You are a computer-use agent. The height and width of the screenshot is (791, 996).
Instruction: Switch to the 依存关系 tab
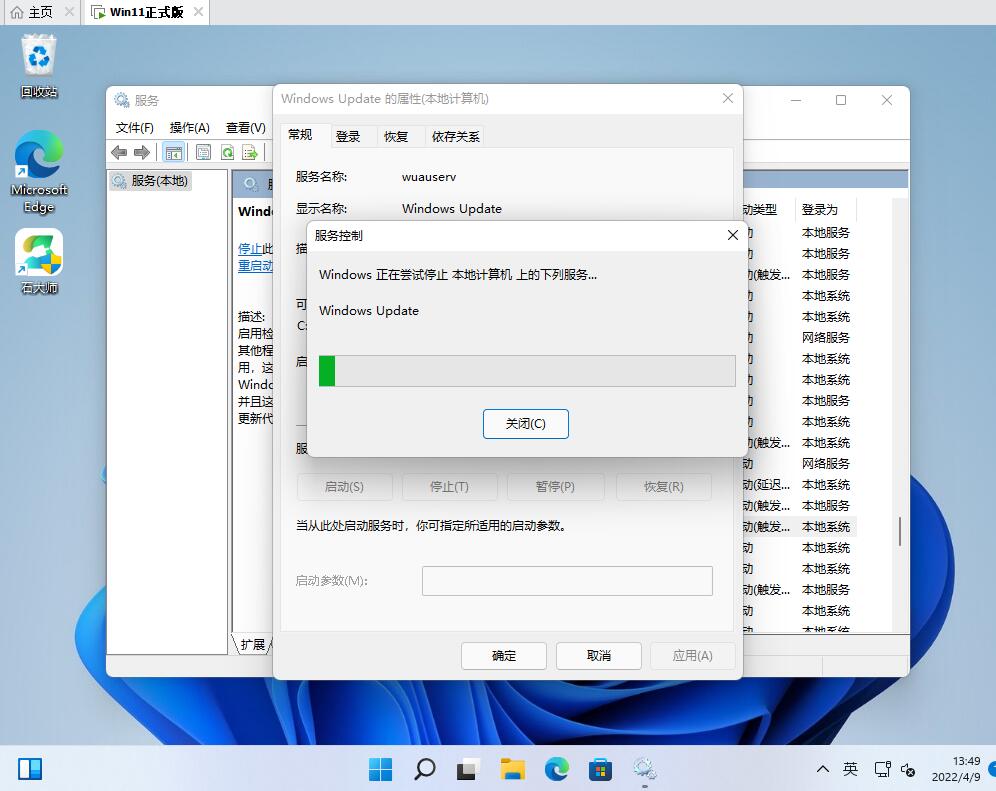click(x=455, y=135)
